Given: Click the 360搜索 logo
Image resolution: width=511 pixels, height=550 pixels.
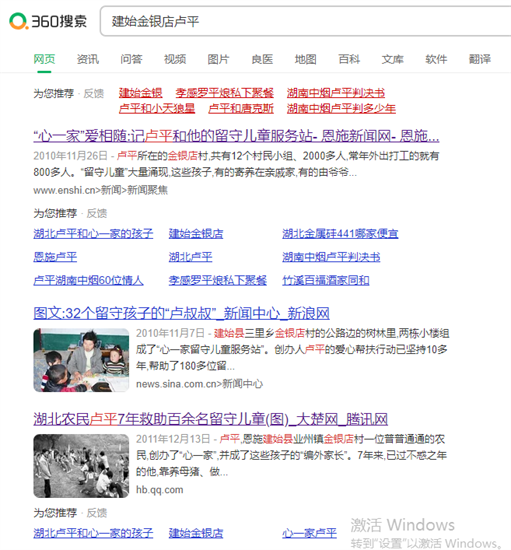Looking at the screenshot, I should tap(48, 21).
